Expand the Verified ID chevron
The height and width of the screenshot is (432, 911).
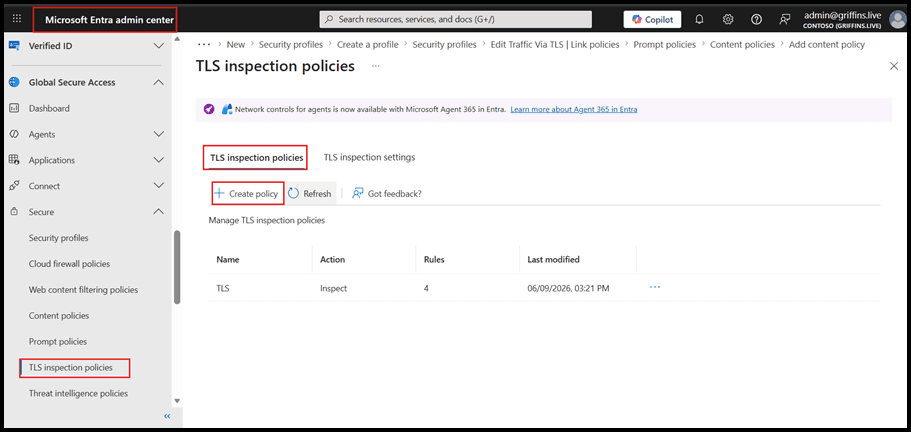[158, 45]
